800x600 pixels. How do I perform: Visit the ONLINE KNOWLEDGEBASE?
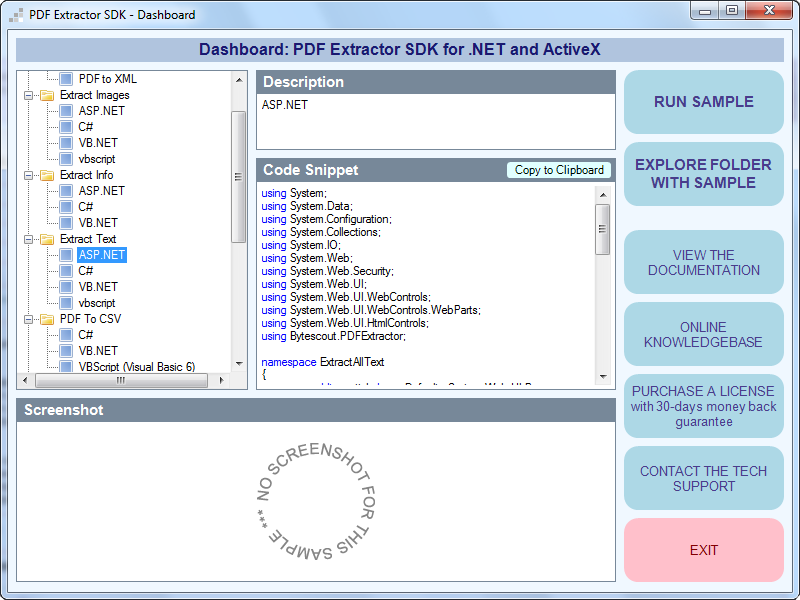[704, 334]
